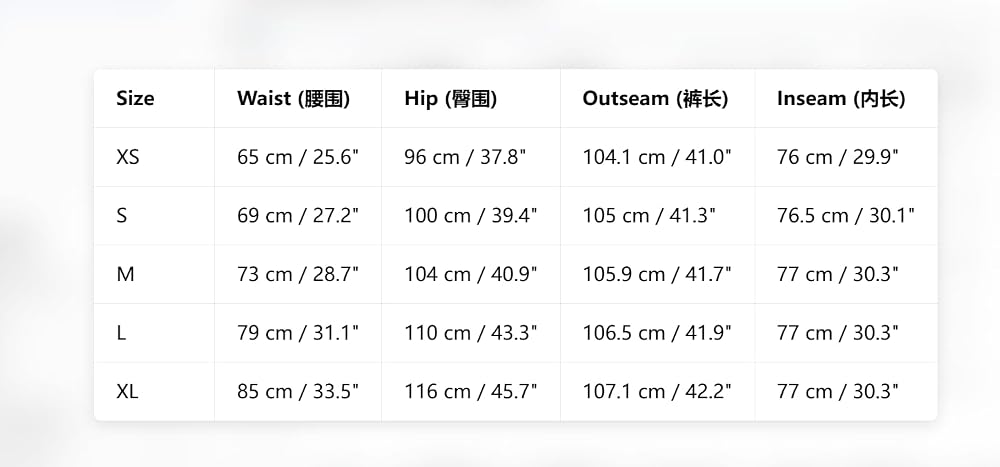Click the 85 cm / 33.5" waist cell
Screen dimensions: 1000x467
click(298, 392)
